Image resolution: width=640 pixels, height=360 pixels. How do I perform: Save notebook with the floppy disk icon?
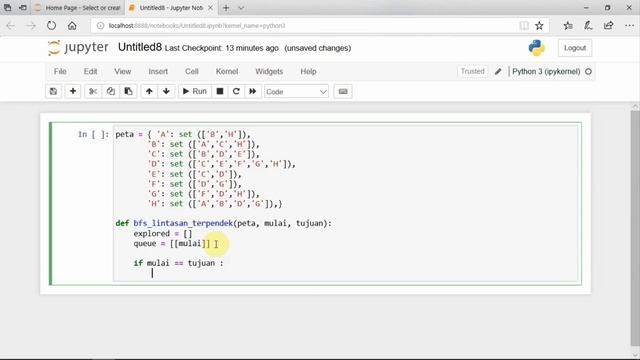(53, 91)
